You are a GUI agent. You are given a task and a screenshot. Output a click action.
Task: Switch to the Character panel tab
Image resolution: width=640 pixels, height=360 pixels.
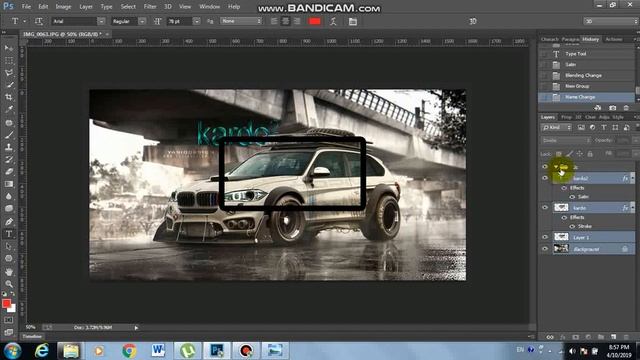point(549,39)
